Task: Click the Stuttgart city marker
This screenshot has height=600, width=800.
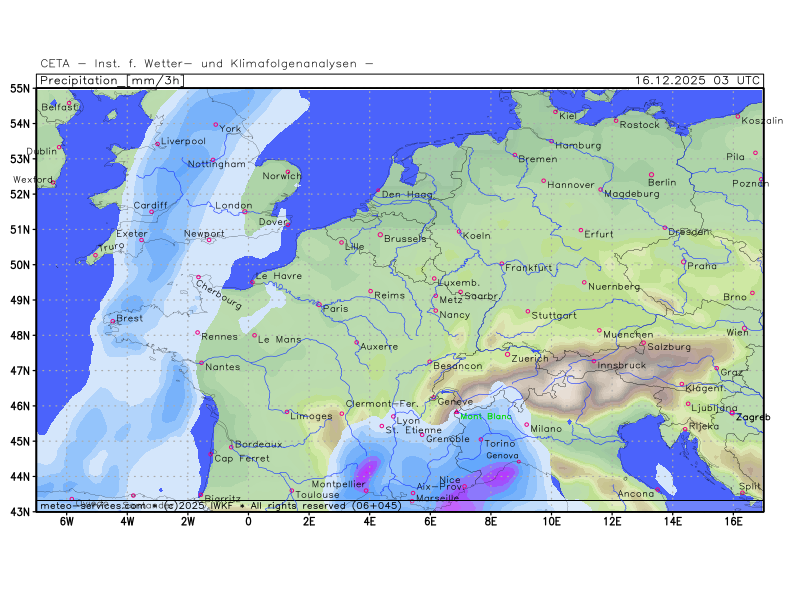Action: coord(528,311)
